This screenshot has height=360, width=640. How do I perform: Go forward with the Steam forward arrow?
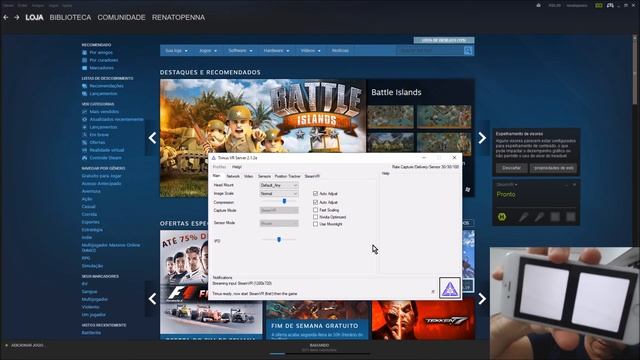pyautogui.click(x=17, y=18)
